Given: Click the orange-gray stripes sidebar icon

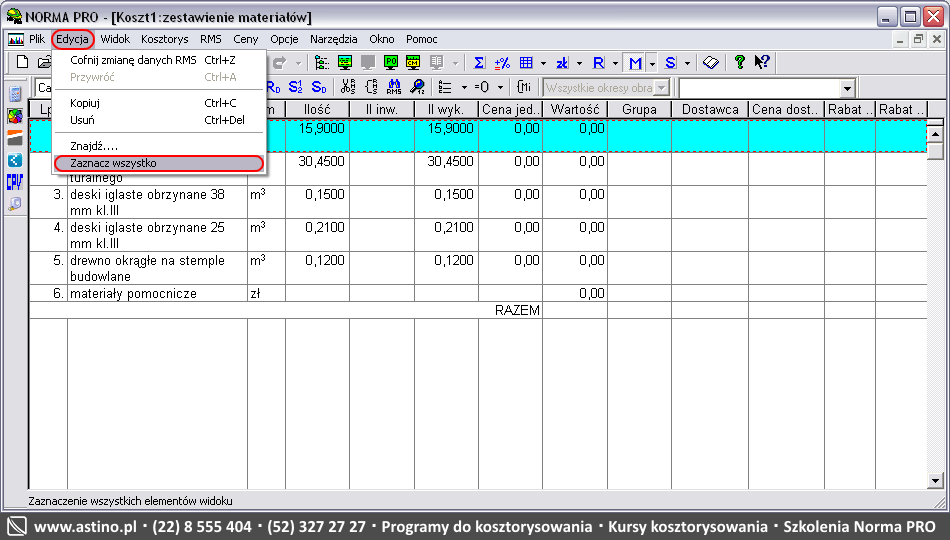Looking at the screenshot, I should tap(15, 138).
